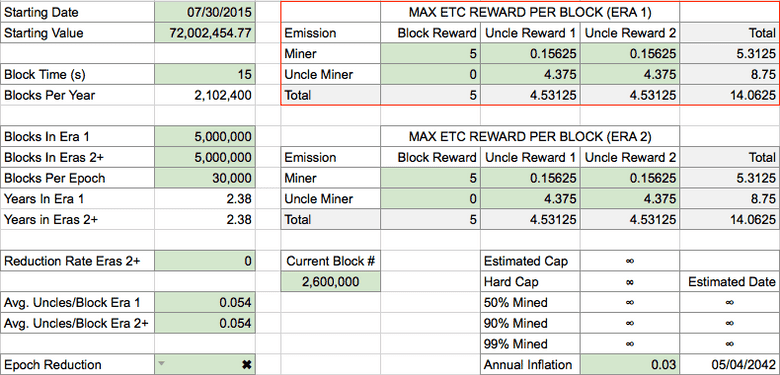780x375 pixels.
Task: Select the 0.054 value for Avg. Uncles/Block Era 1
Action: click(205, 302)
